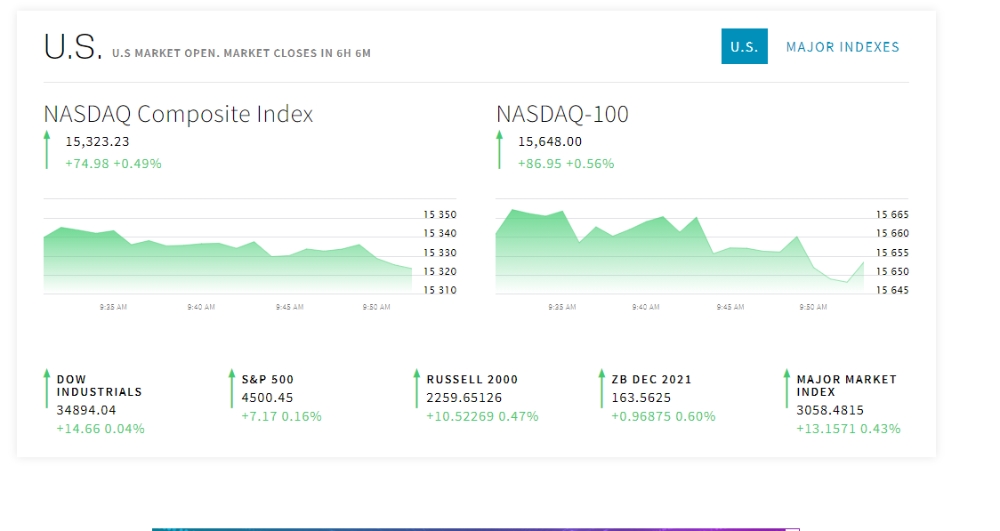Screen dimensions: 1000x531
Task: Click the Russell value 2259.65126
Action: coord(464,398)
